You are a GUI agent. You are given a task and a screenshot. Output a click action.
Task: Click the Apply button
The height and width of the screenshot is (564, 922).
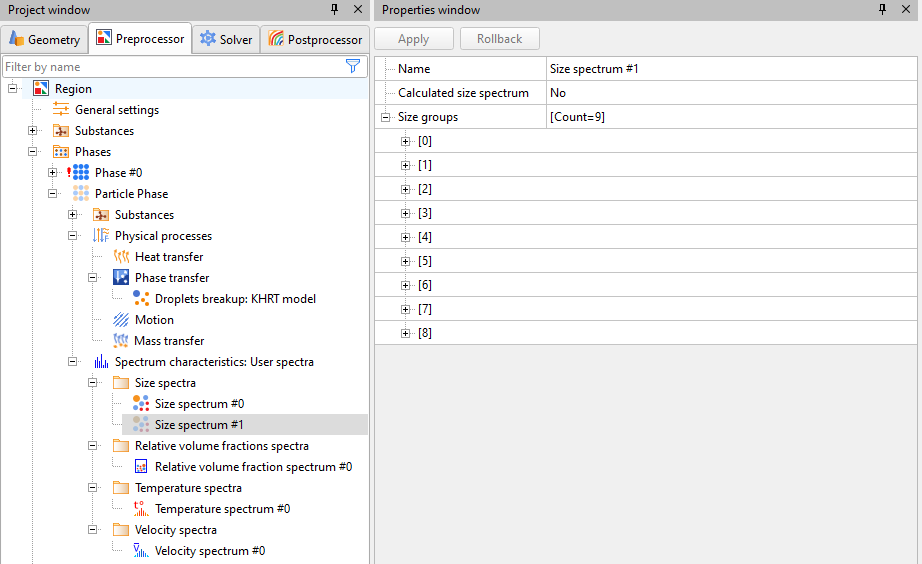pos(414,39)
